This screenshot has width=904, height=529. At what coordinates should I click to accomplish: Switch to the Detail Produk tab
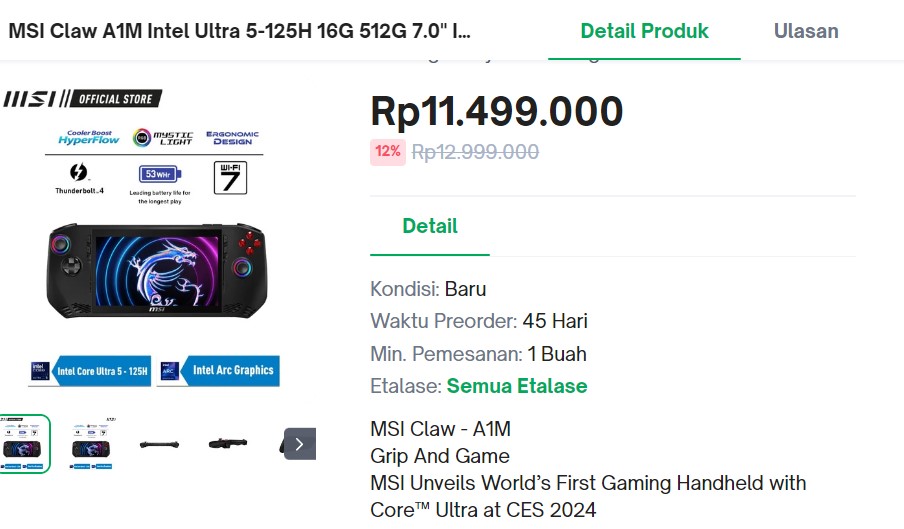[644, 30]
